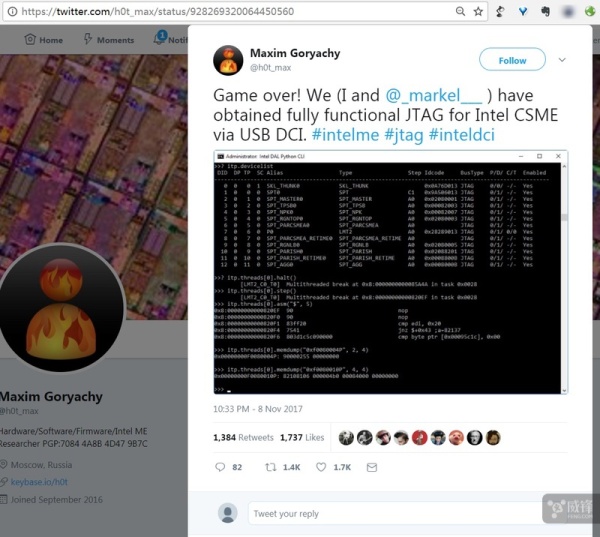Click the Evernote elephant extension icon
The width and height of the screenshot is (600, 537).
(546, 11)
